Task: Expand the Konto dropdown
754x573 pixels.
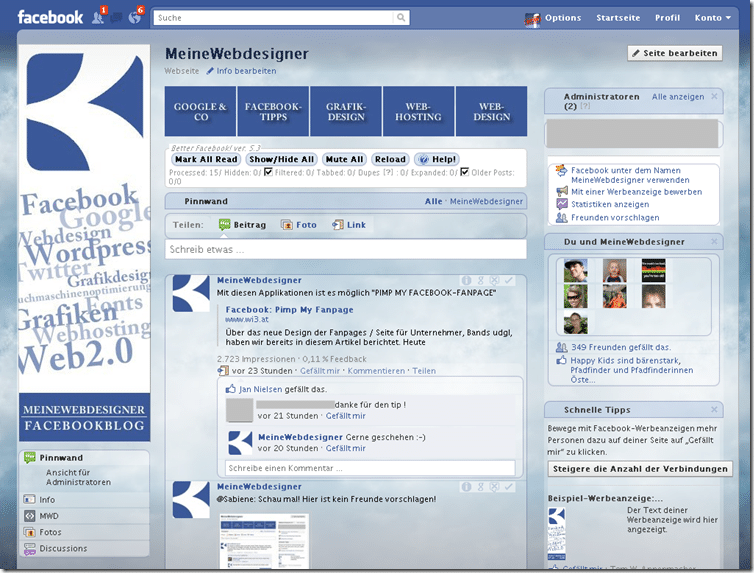Action: [x=712, y=18]
